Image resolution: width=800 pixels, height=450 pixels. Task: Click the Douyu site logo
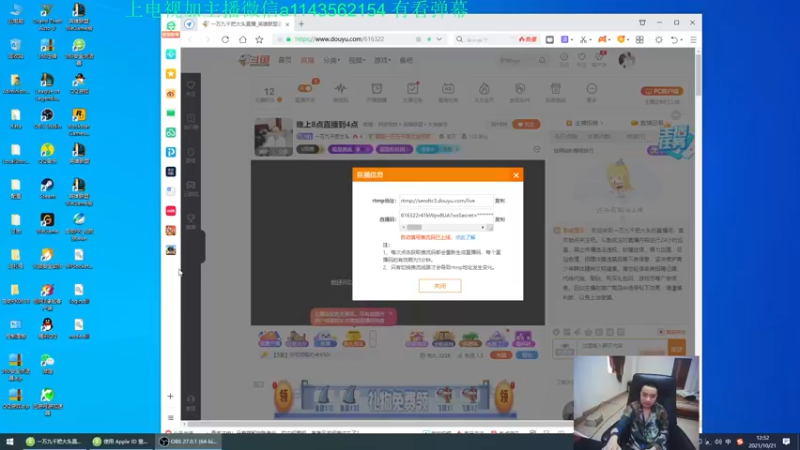point(254,60)
